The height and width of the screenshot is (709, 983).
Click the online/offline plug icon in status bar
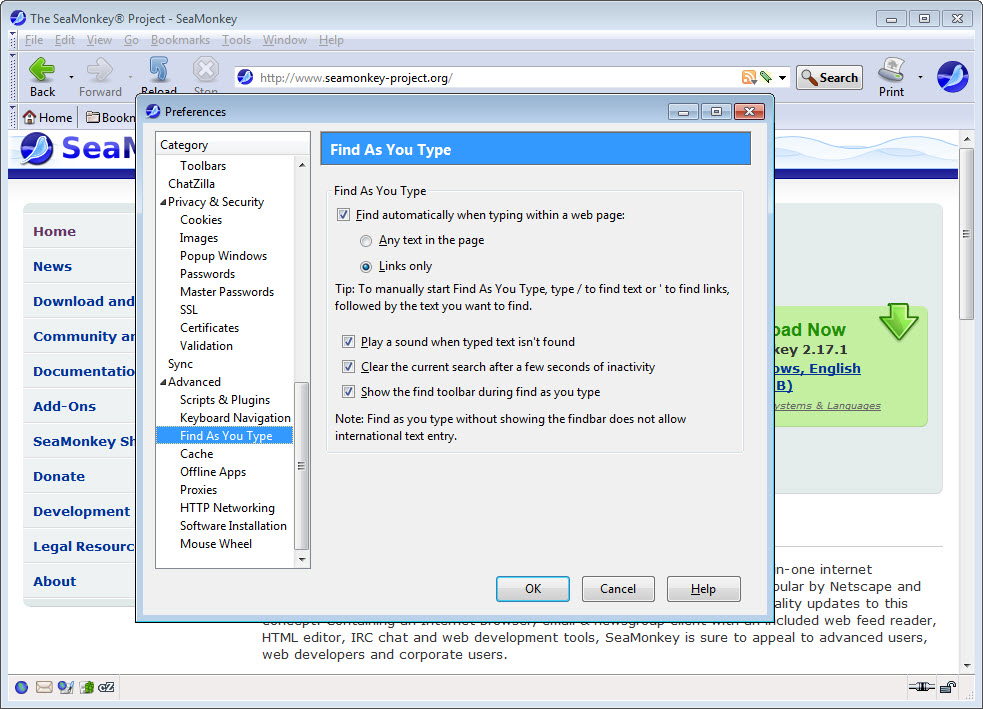click(x=921, y=687)
